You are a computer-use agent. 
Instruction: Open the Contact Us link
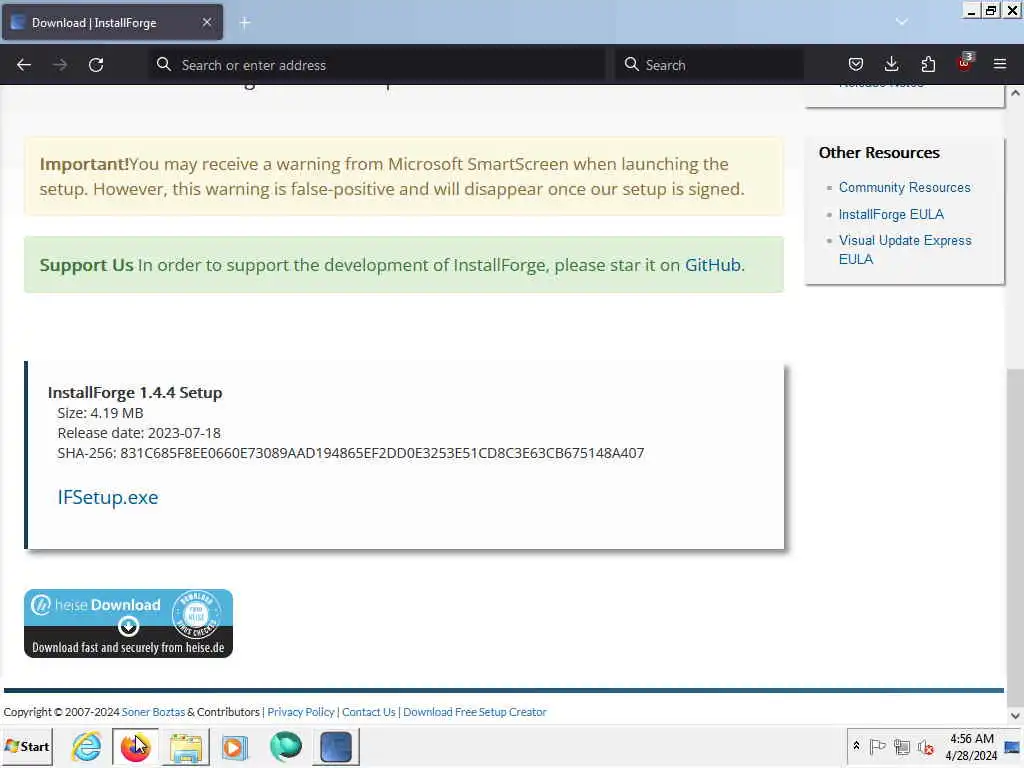369,712
